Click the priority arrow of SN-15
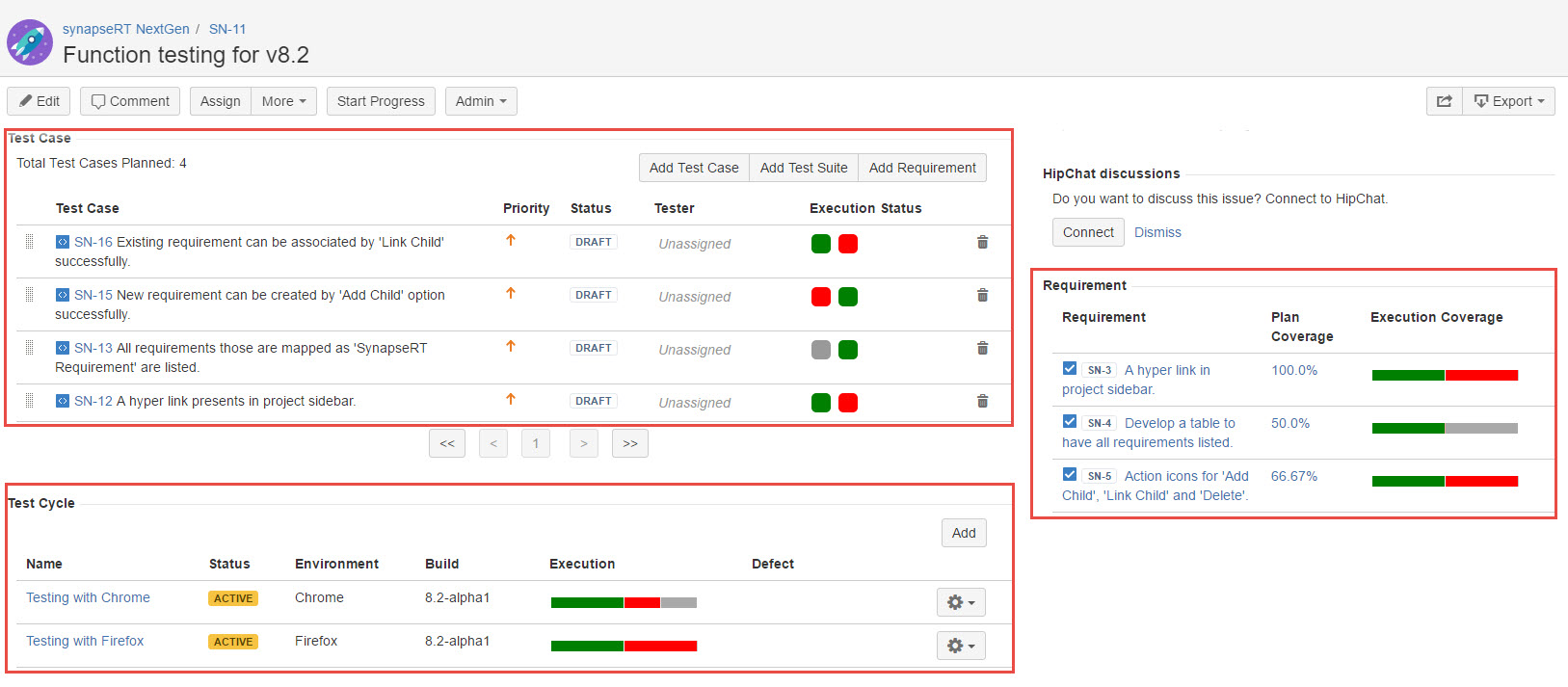 coord(511,294)
